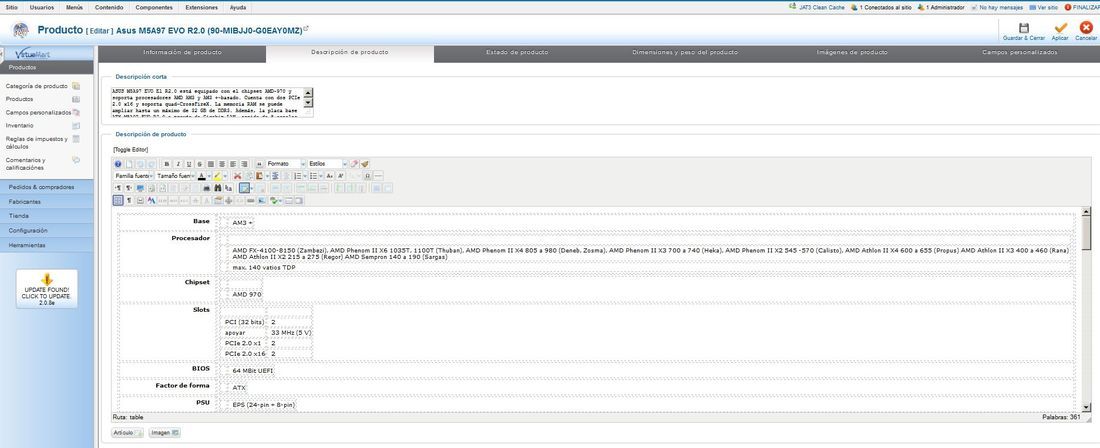Viewport: 1100px width, 448px height.
Task: Expand the Tienda section
Action: pos(46,216)
